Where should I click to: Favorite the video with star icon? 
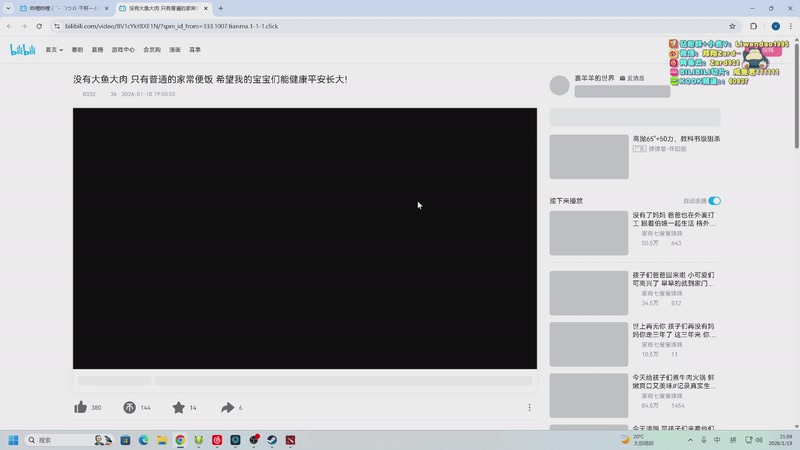point(179,407)
